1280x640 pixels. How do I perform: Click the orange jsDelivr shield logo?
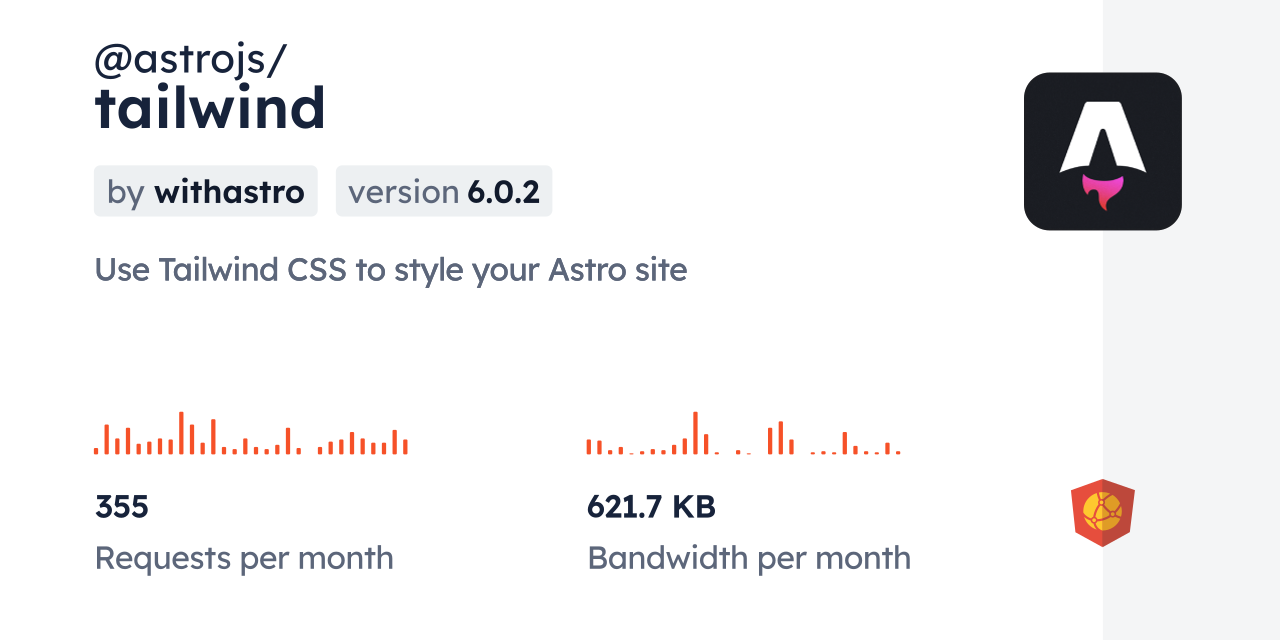(1102, 513)
